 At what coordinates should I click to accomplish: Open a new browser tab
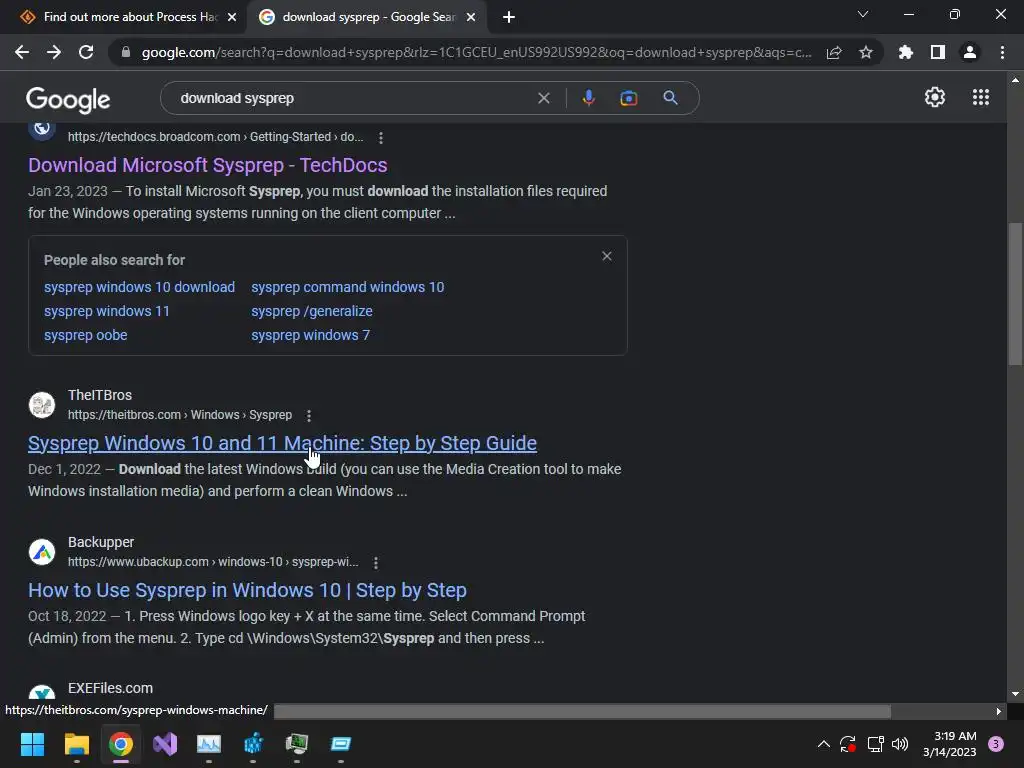point(509,18)
